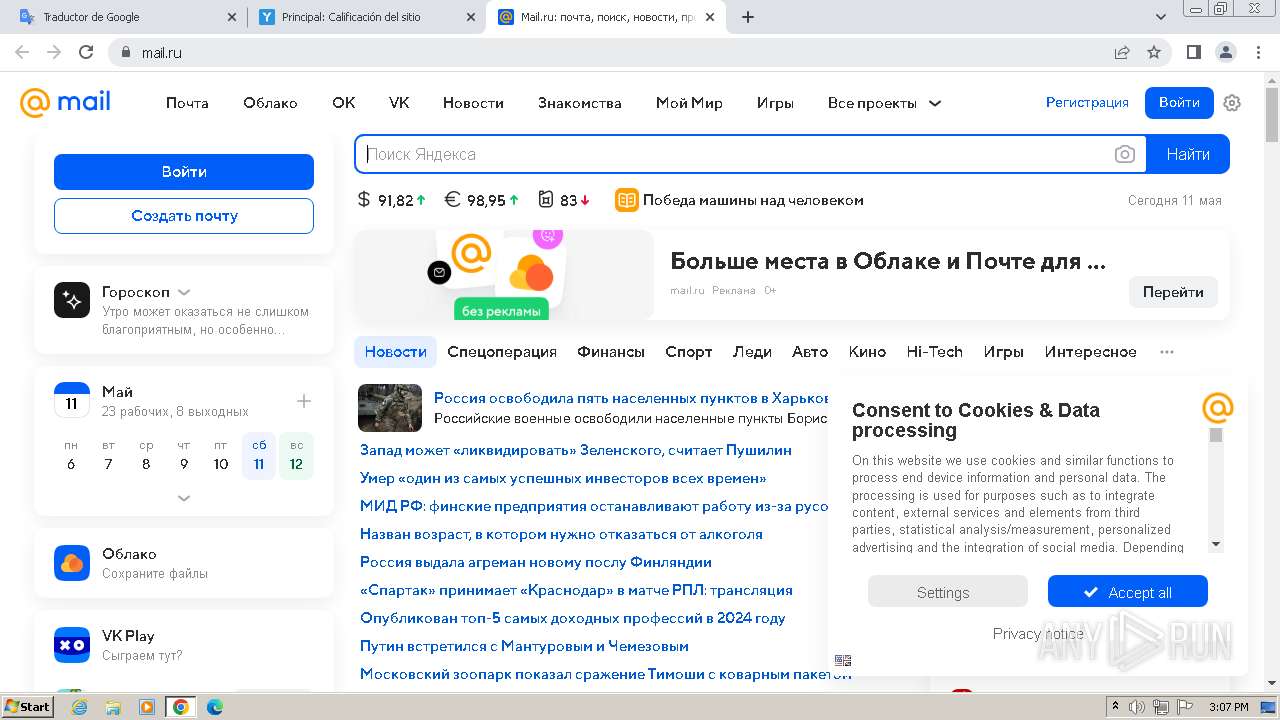Viewport: 1280px width, 720px height.
Task: Focus the Поиск Яндекса search field
Action: [x=737, y=154]
